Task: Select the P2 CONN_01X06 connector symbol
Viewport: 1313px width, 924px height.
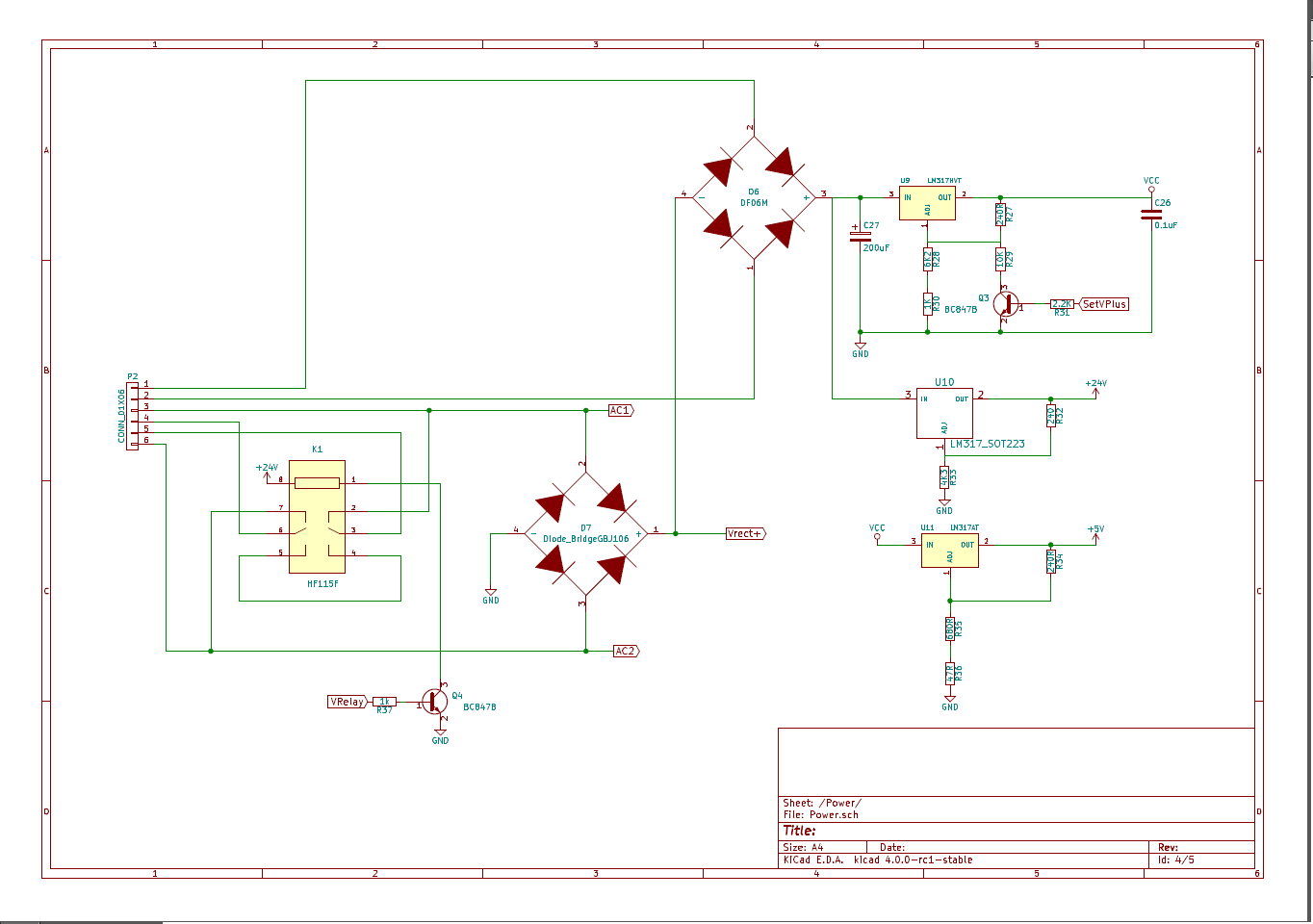Action: click(132, 415)
